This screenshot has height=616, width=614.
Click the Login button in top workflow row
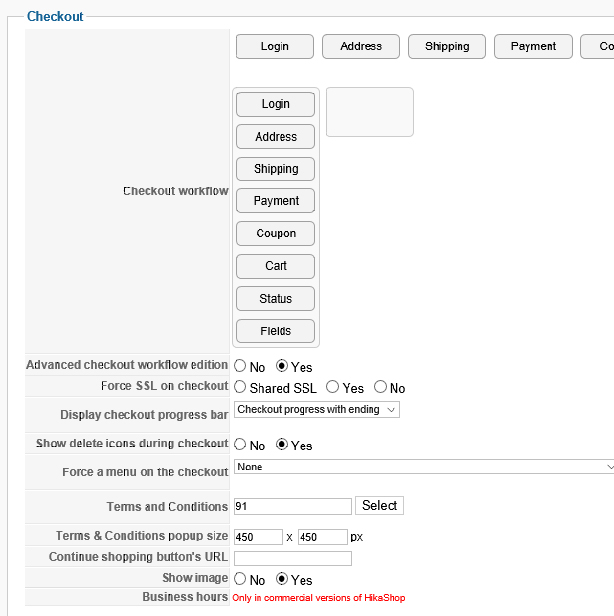pyautogui.click(x=274, y=46)
